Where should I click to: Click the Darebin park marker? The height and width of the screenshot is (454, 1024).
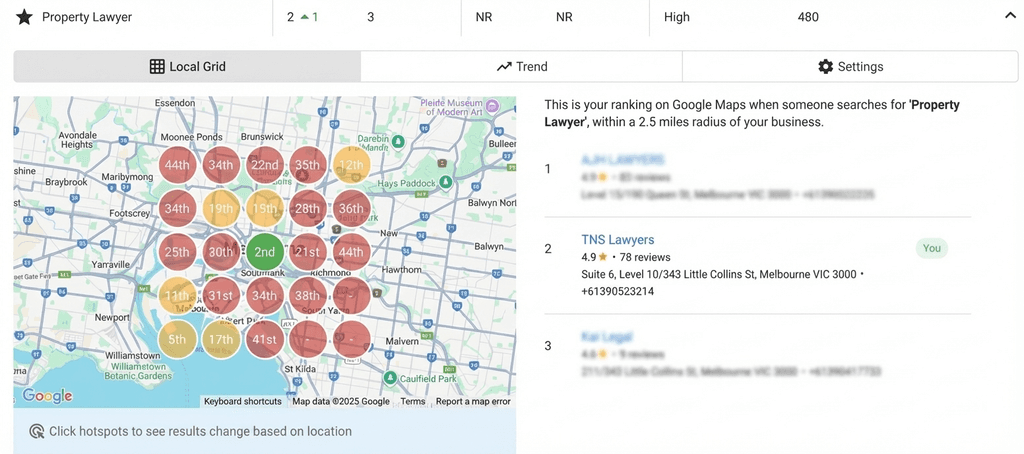[x=398, y=142]
